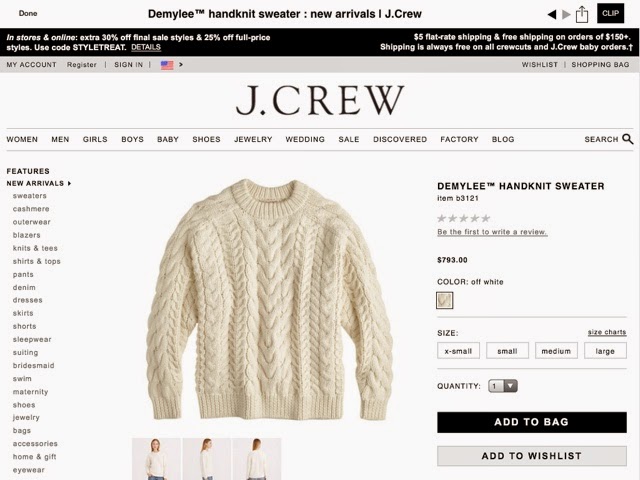Select size x-small
Image resolution: width=640 pixels, height=480 pixels.
(458, 351)
